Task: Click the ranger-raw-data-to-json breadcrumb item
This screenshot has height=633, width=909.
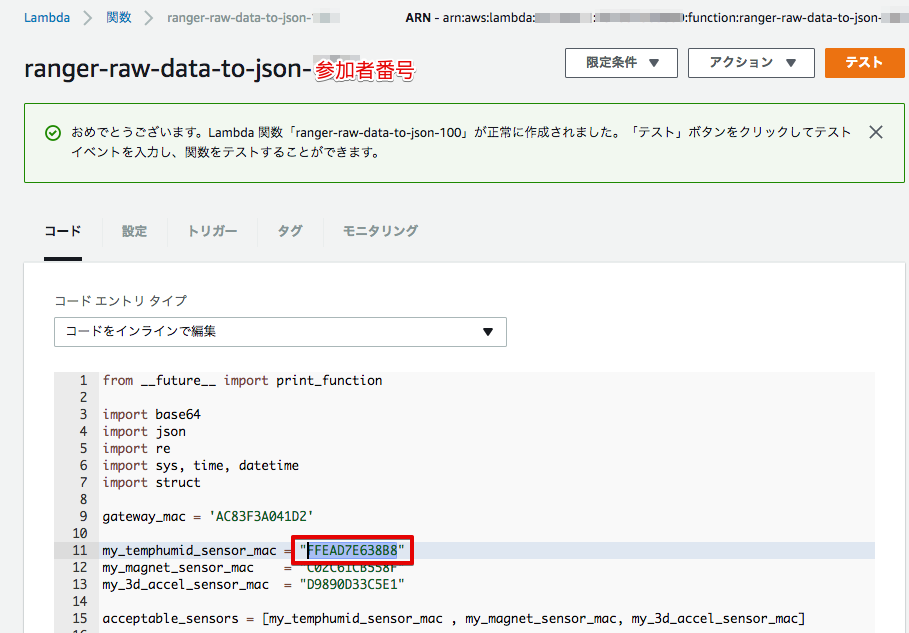Action: click(x=253, y=17)
